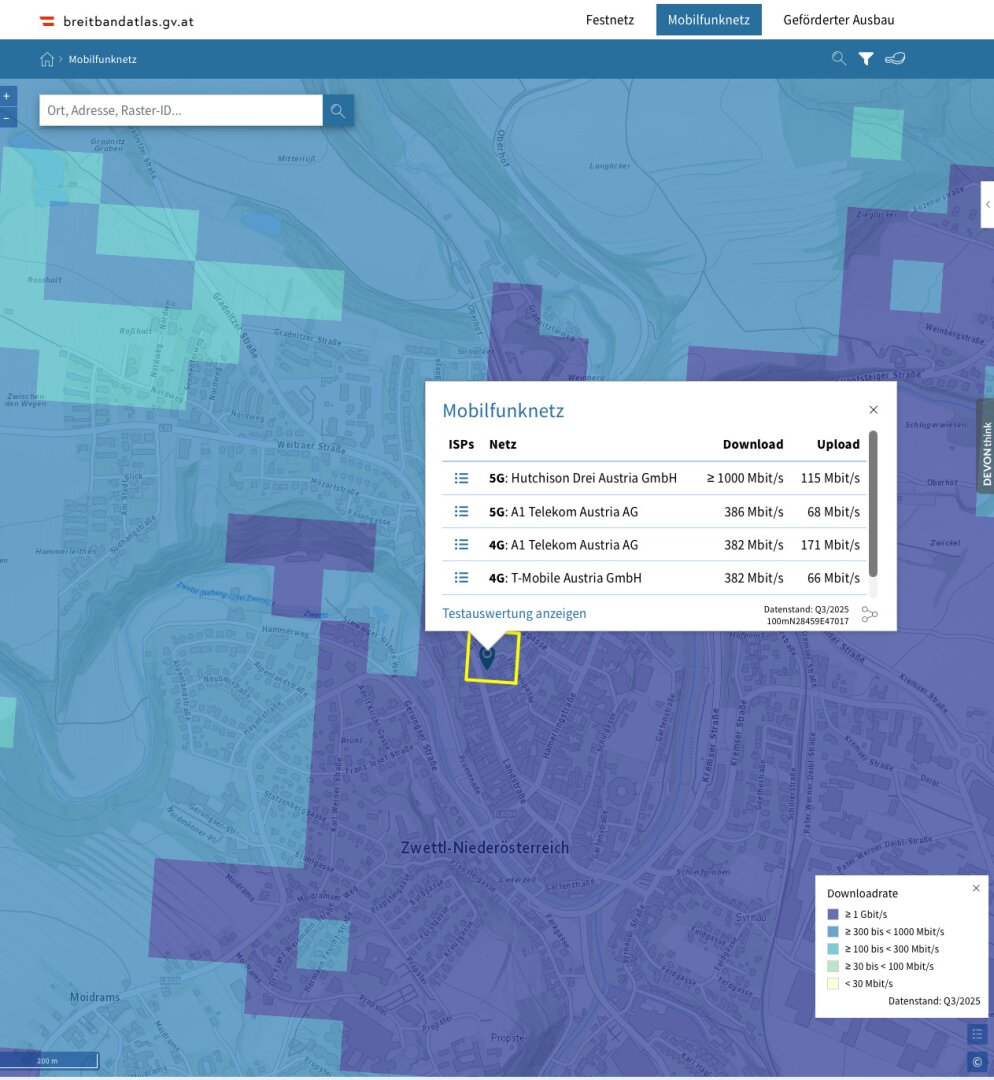This screenshot has height=1080, width=994.
Task: Click the share icon in popup
Action: point(869,614)
